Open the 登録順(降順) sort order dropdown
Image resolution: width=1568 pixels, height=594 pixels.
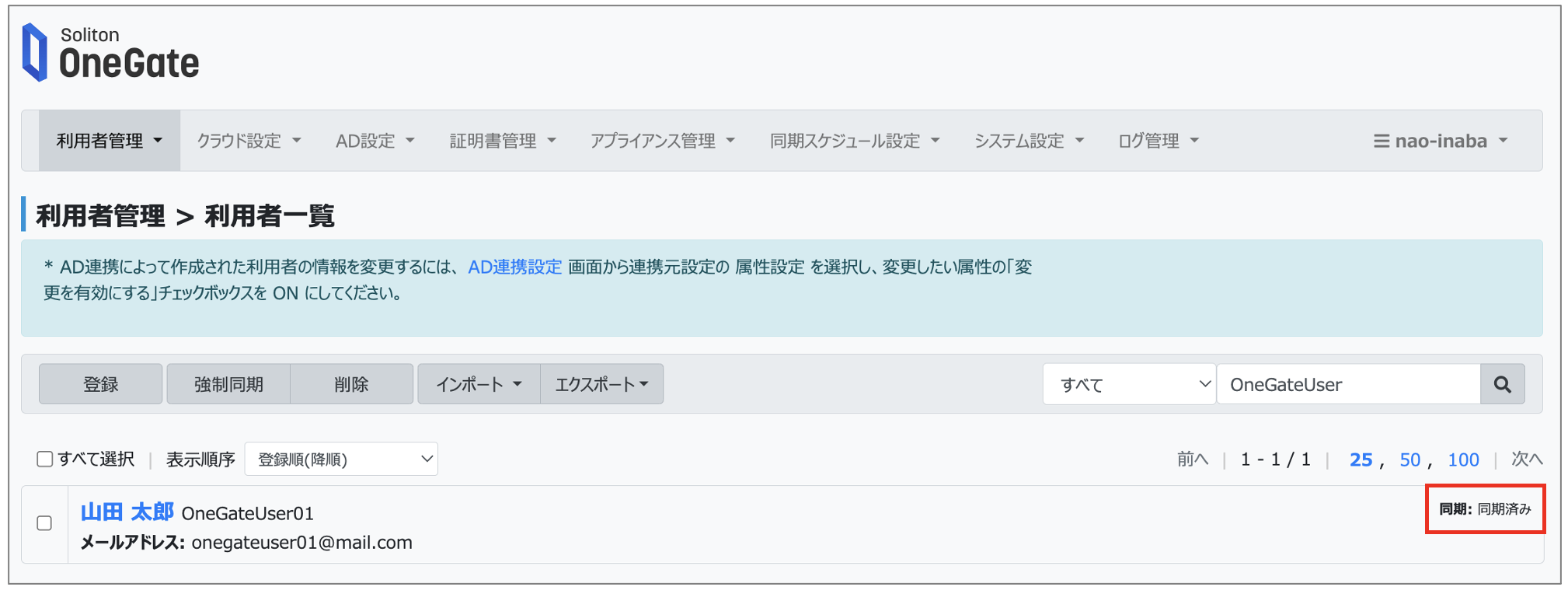[x=341, y=459]
